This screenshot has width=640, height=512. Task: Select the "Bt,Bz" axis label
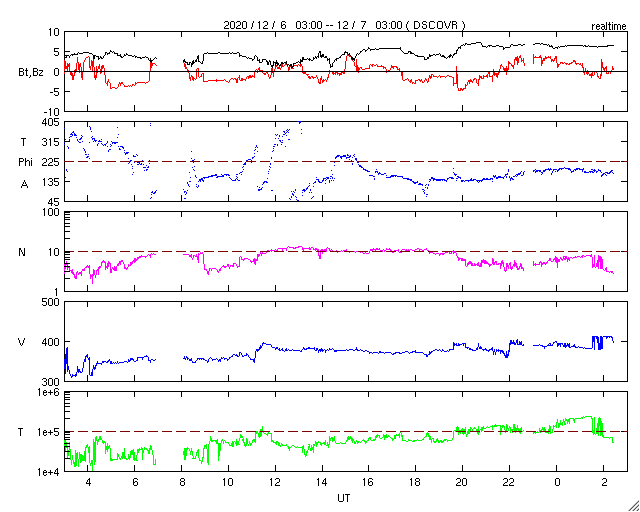tap(31, 73)
